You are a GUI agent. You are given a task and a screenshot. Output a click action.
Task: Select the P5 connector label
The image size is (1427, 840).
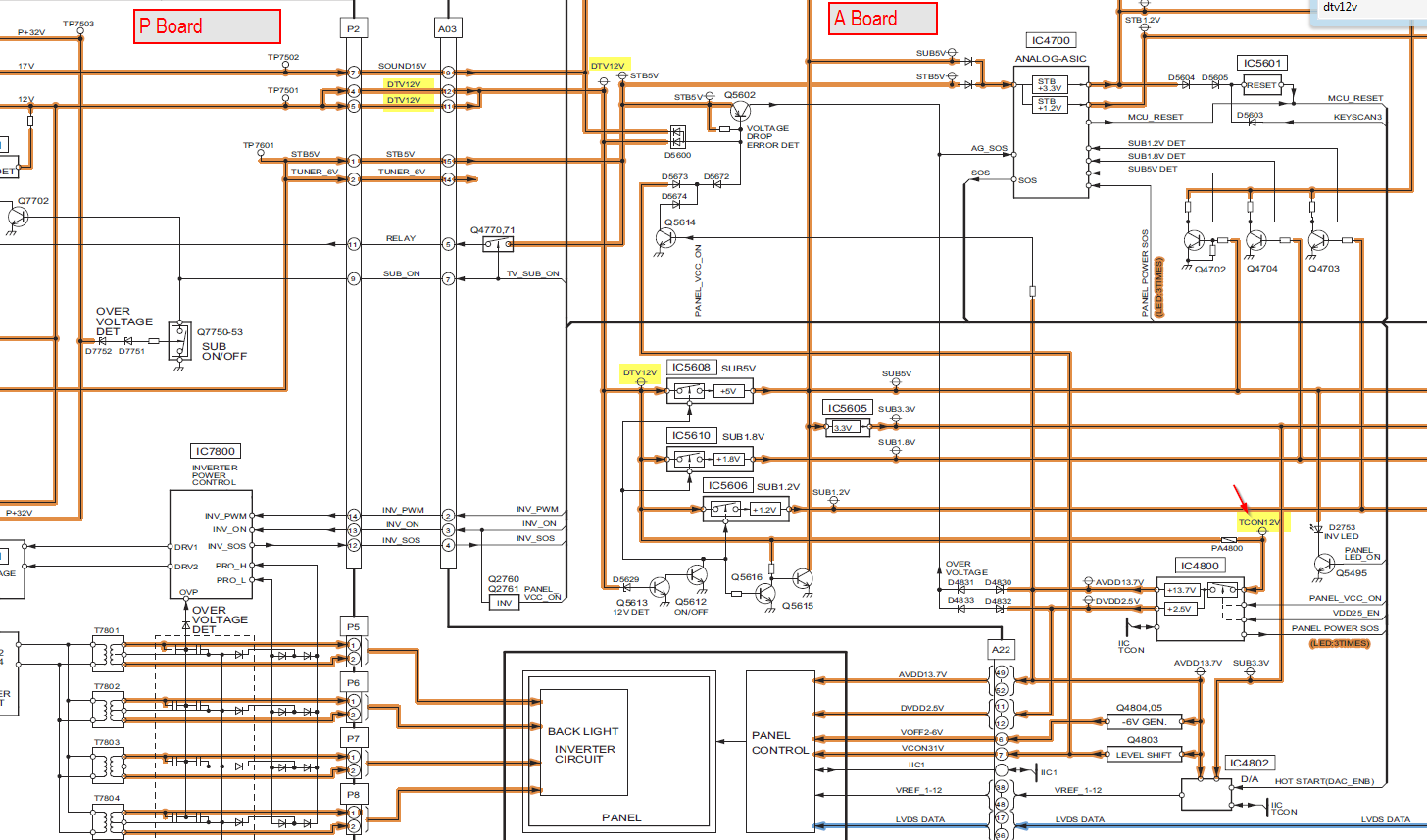coord(353,627)
